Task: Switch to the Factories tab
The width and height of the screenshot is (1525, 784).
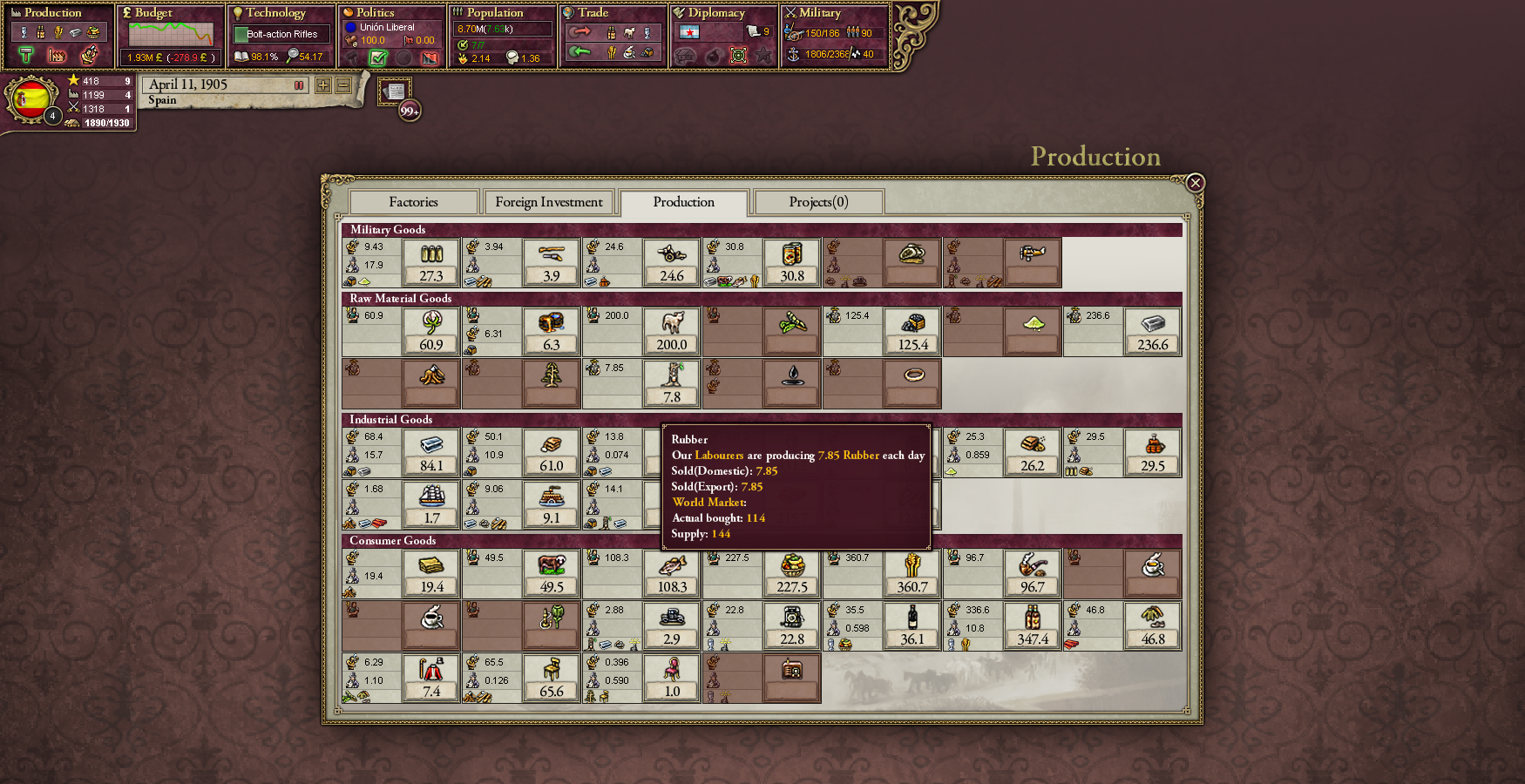Action: click(x=413, y=202)
